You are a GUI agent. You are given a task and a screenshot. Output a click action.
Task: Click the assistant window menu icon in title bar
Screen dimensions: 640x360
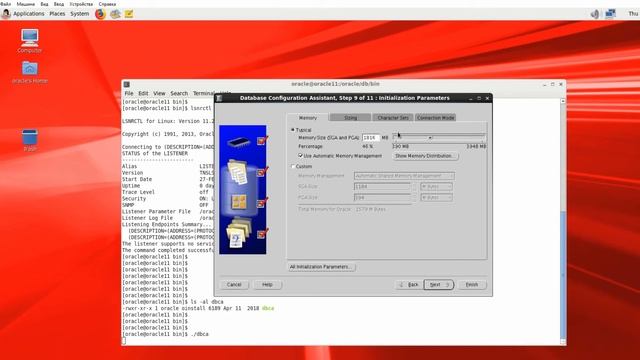[219, 98]
